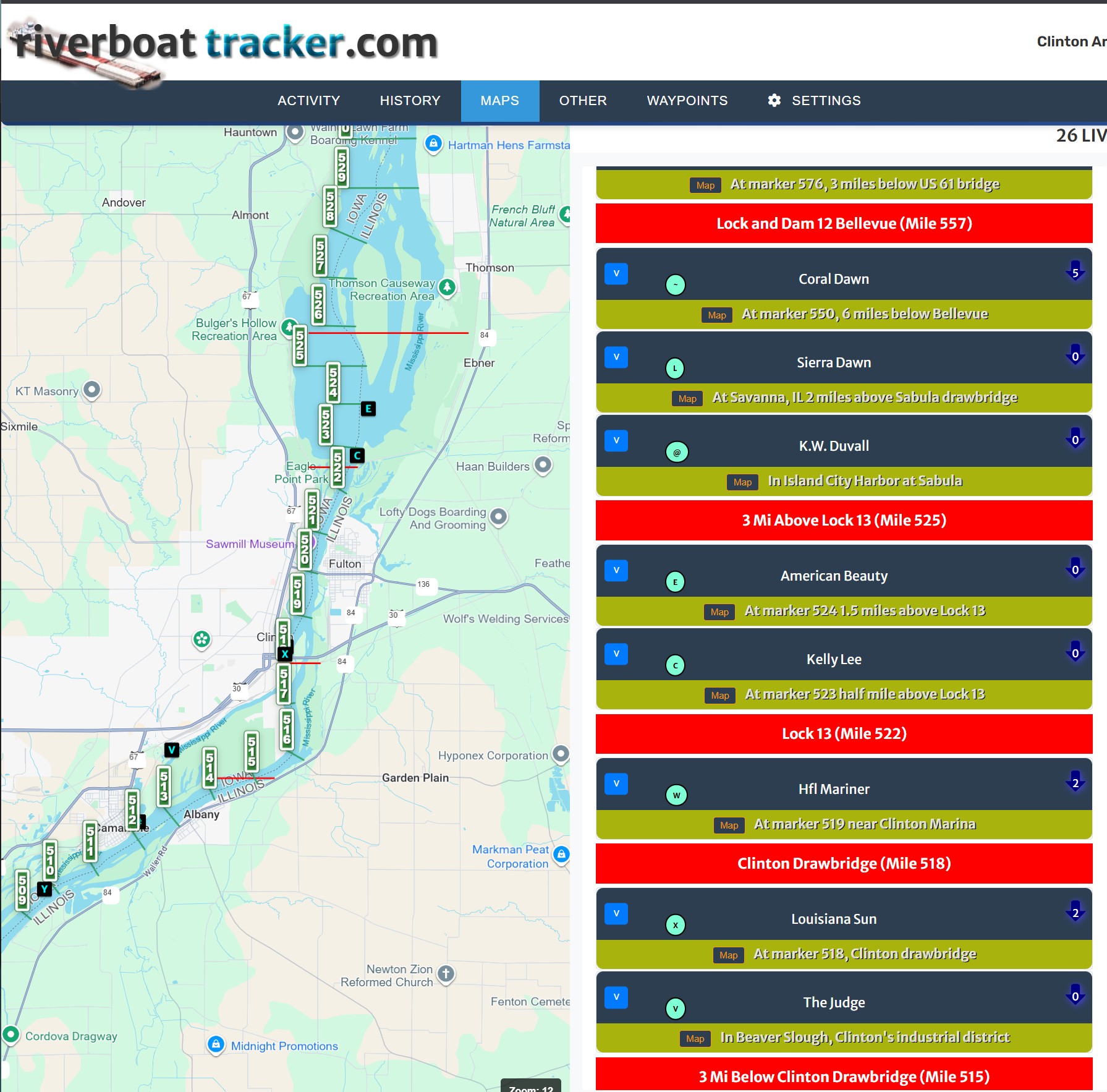Click mile marker 525 on the map
This screenshot has height=1092, width=1107.
click(300, 345)
